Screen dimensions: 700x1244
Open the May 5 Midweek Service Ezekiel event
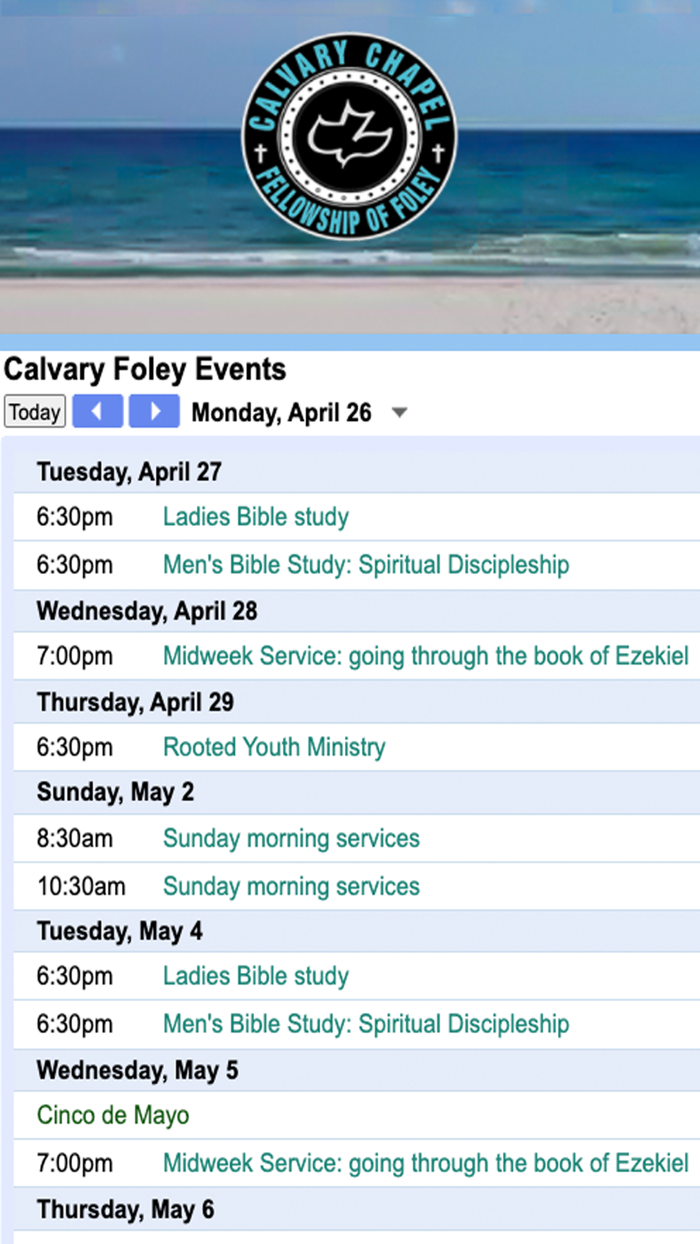point(424,1163)
